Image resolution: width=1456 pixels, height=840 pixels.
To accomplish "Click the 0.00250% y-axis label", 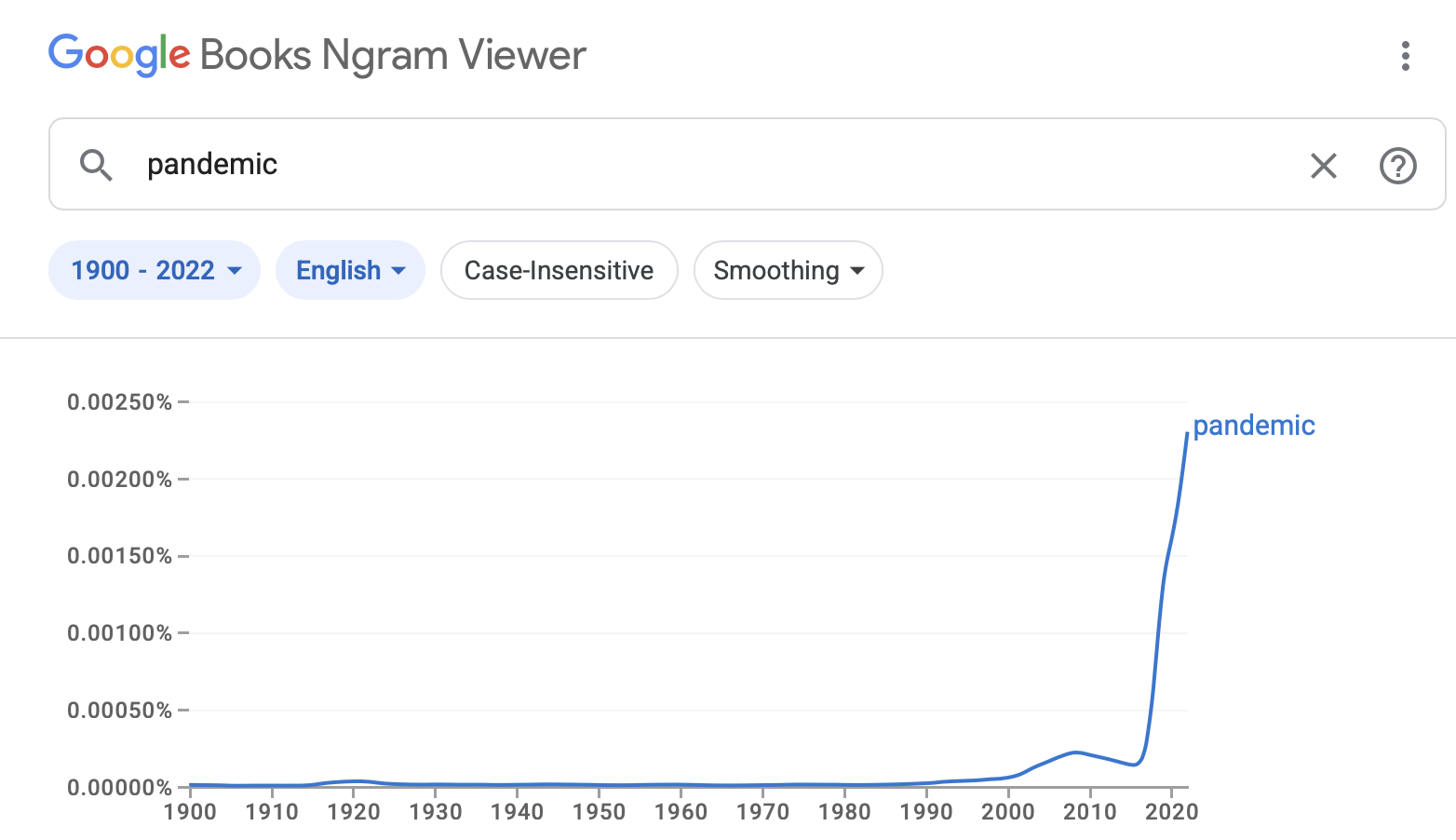I will point(119,402).
